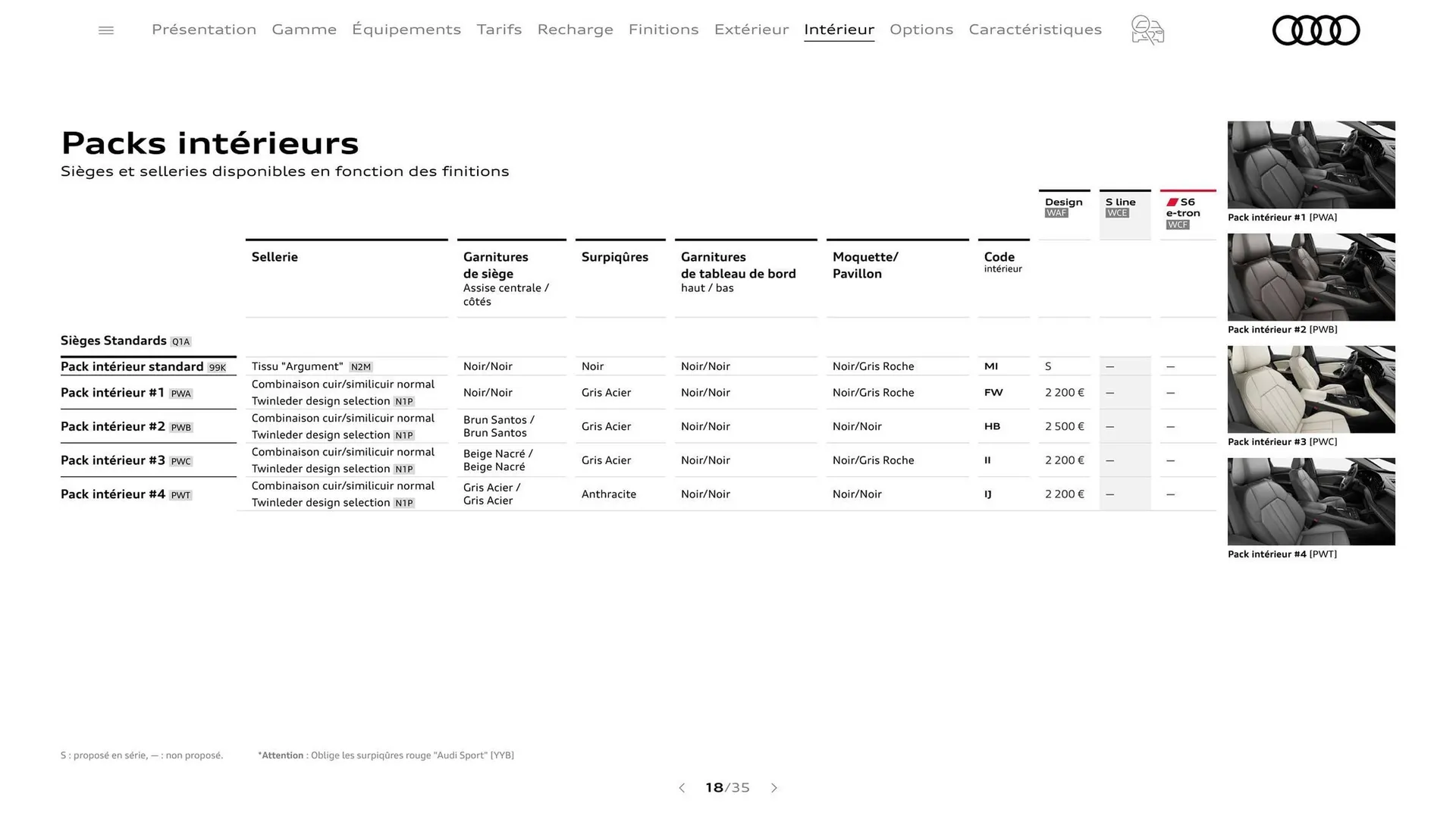
Task: Go to next page with right arrow
Action: [x=774, y=788]
